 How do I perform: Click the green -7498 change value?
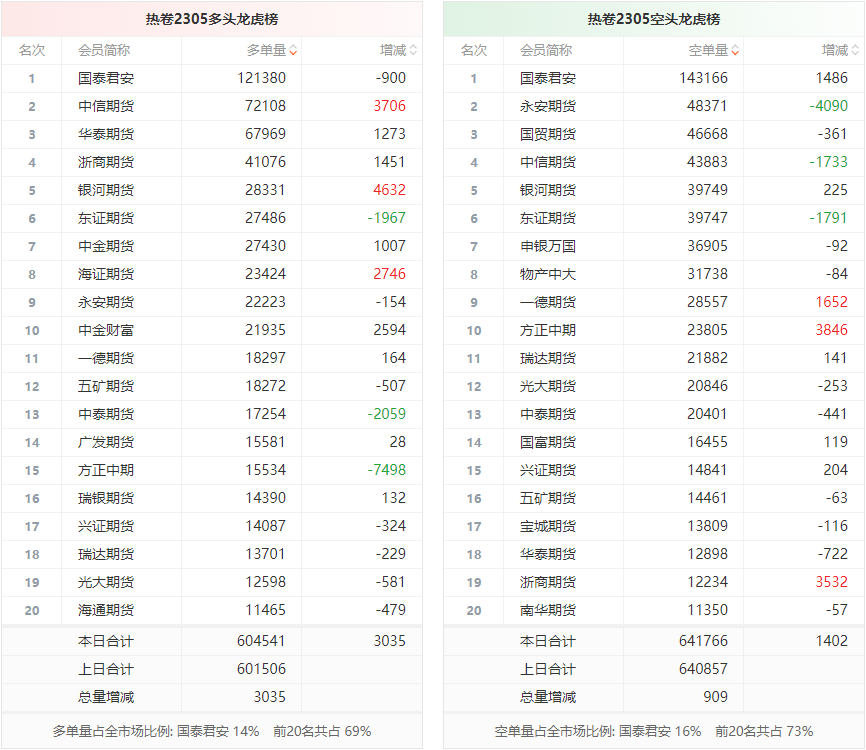(x=386, y=470)
